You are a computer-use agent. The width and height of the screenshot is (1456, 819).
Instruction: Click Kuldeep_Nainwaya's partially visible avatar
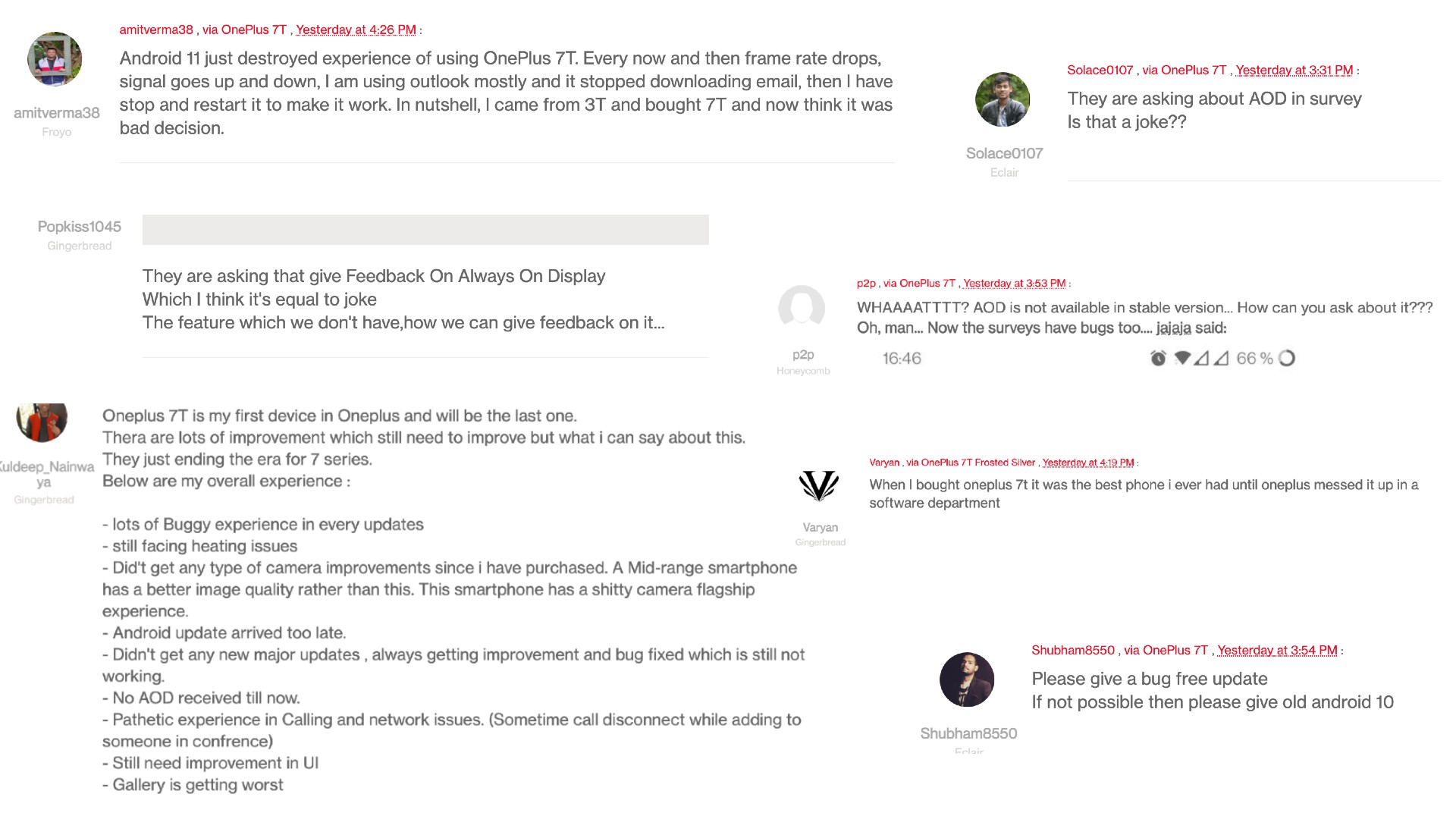click(42, 421)
